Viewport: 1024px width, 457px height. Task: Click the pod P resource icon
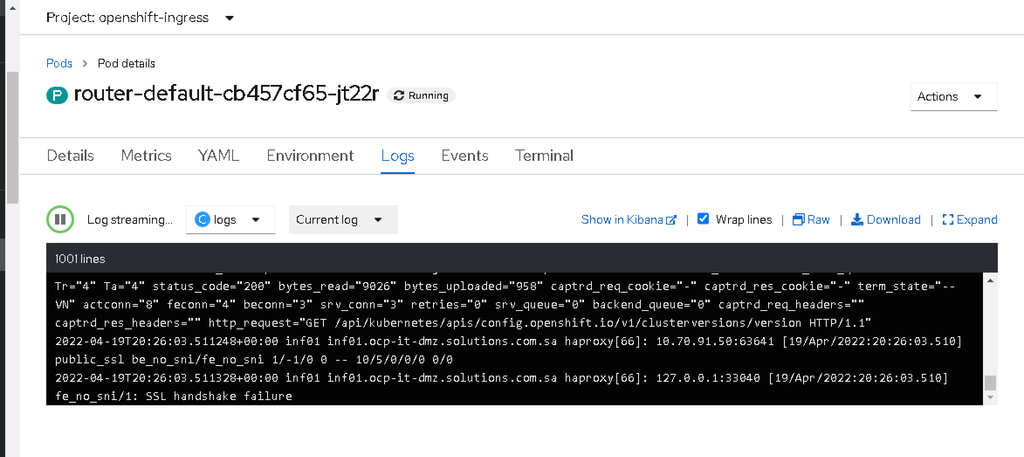[x=57, y=95]
